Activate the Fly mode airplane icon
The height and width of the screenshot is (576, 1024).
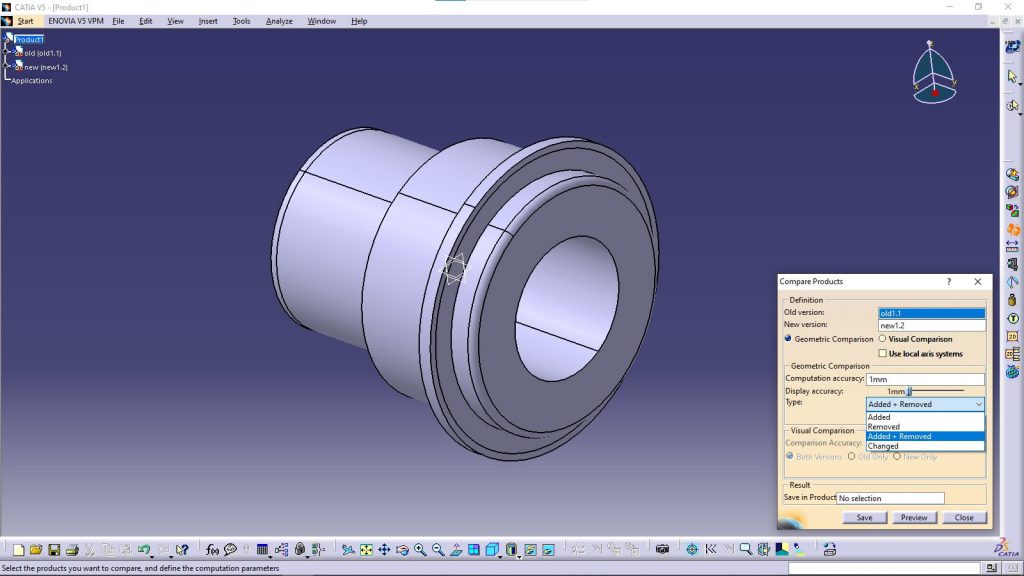[348, 550]
